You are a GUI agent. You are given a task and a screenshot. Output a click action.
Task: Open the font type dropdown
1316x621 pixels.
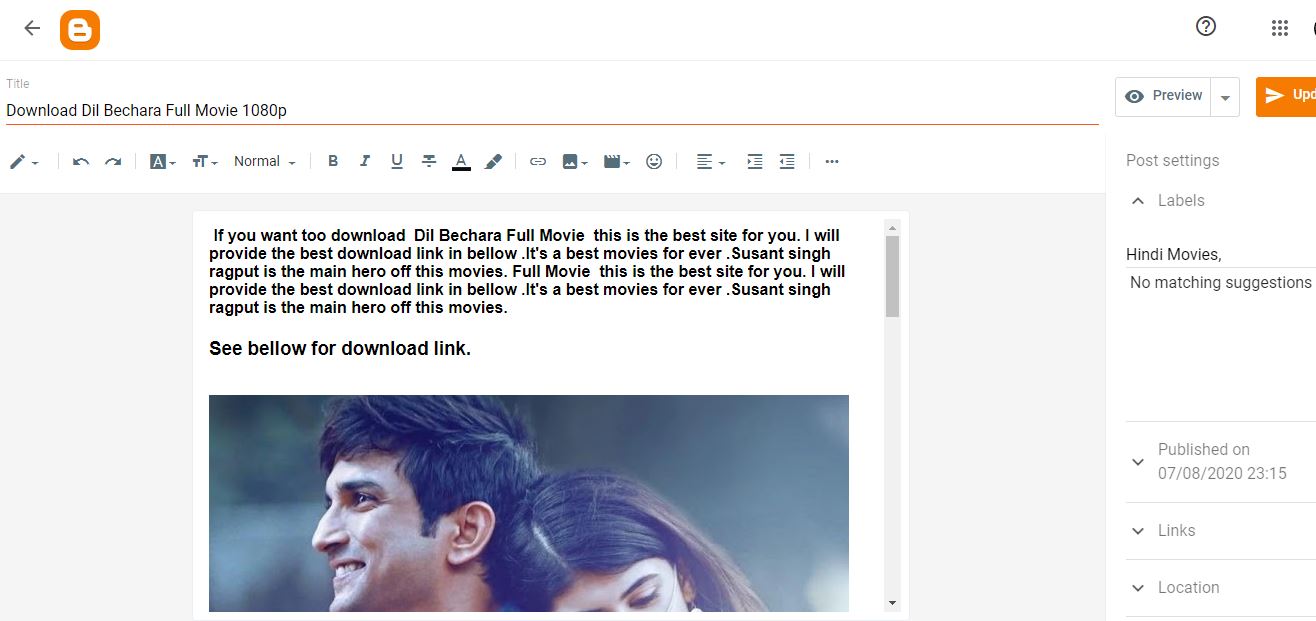pyautogui.click(x=163, y=161)
